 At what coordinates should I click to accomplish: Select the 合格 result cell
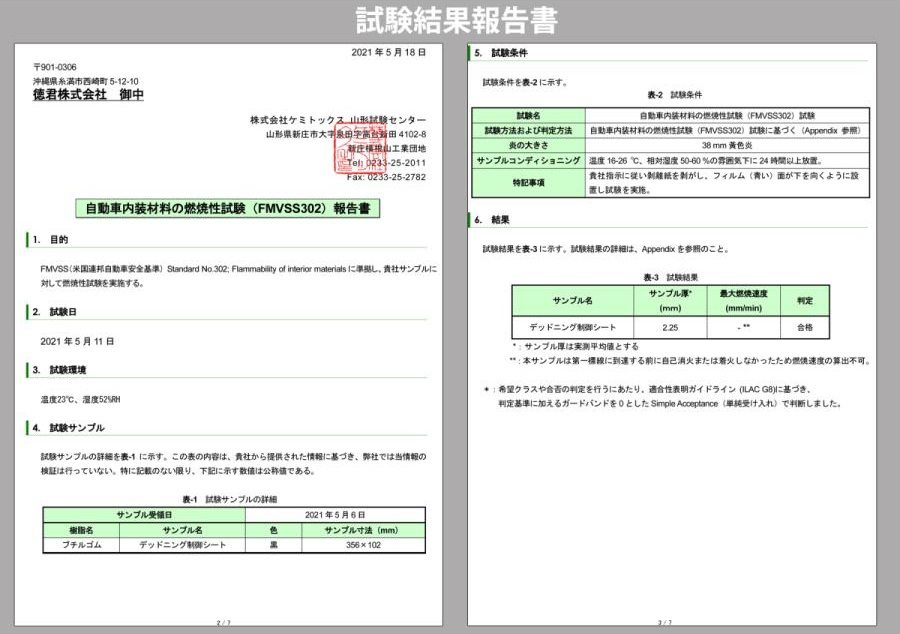click(804, 327)
